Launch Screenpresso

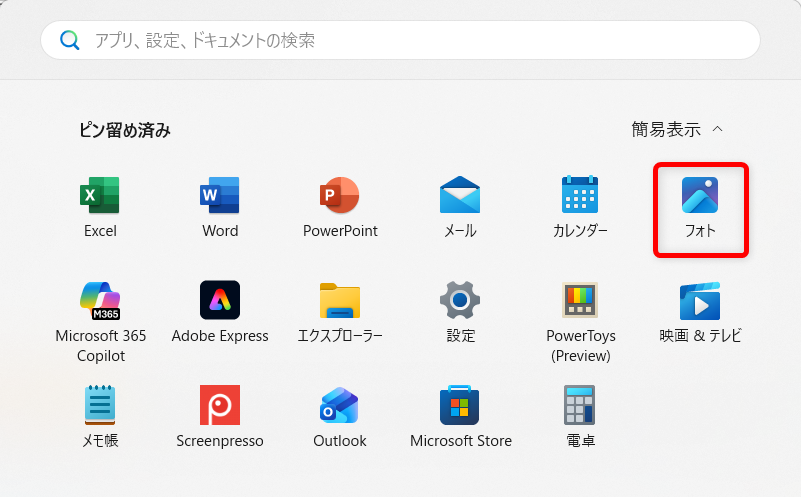point(220,417)
